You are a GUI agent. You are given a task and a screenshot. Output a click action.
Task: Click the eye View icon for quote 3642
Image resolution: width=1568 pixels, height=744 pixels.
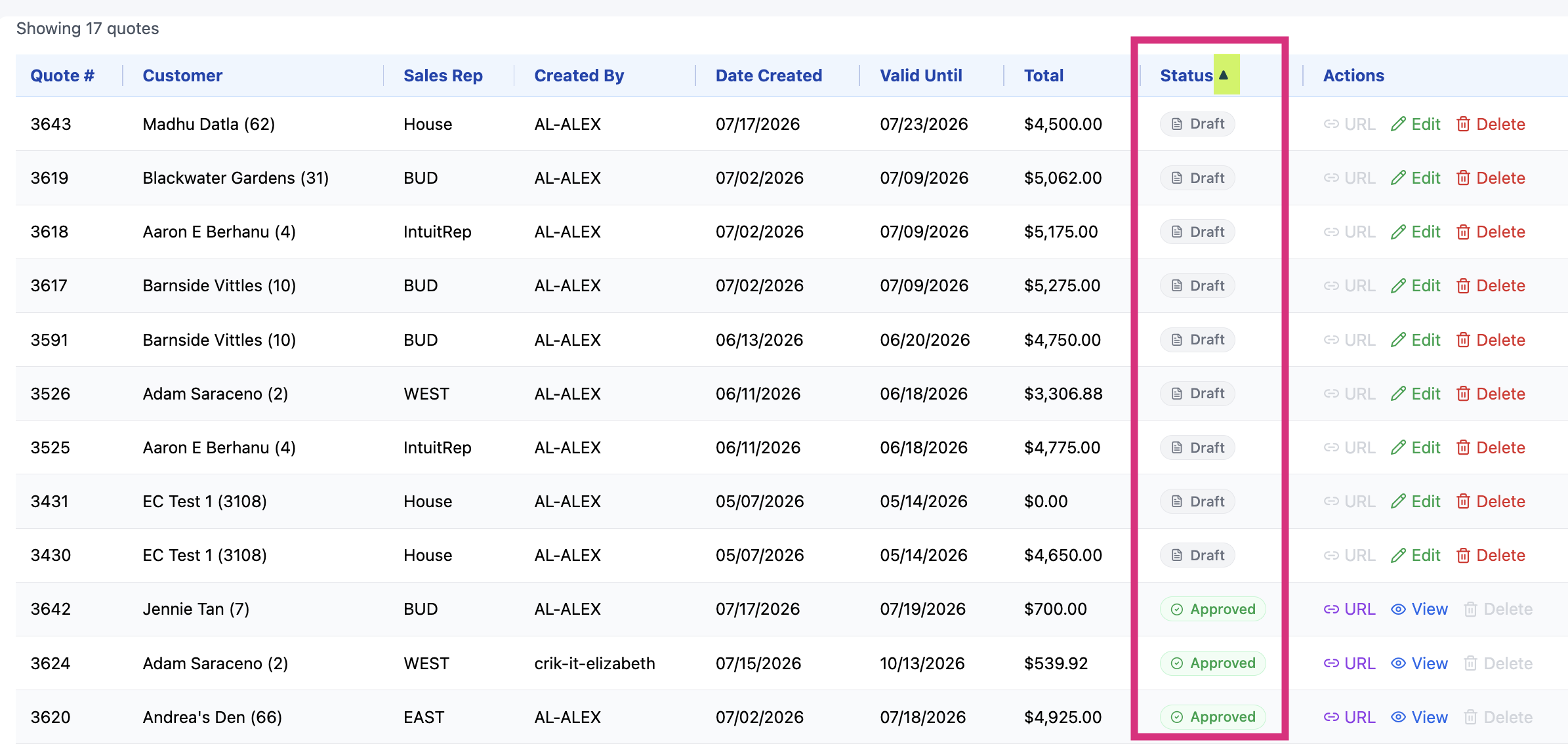point(1398,610)
